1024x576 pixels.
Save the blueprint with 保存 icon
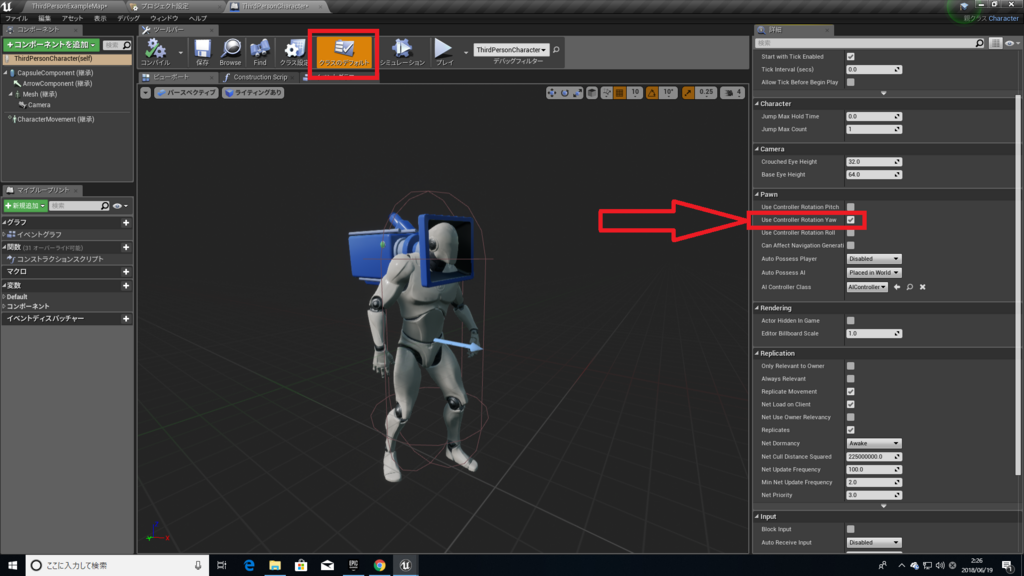click(202, 52)
